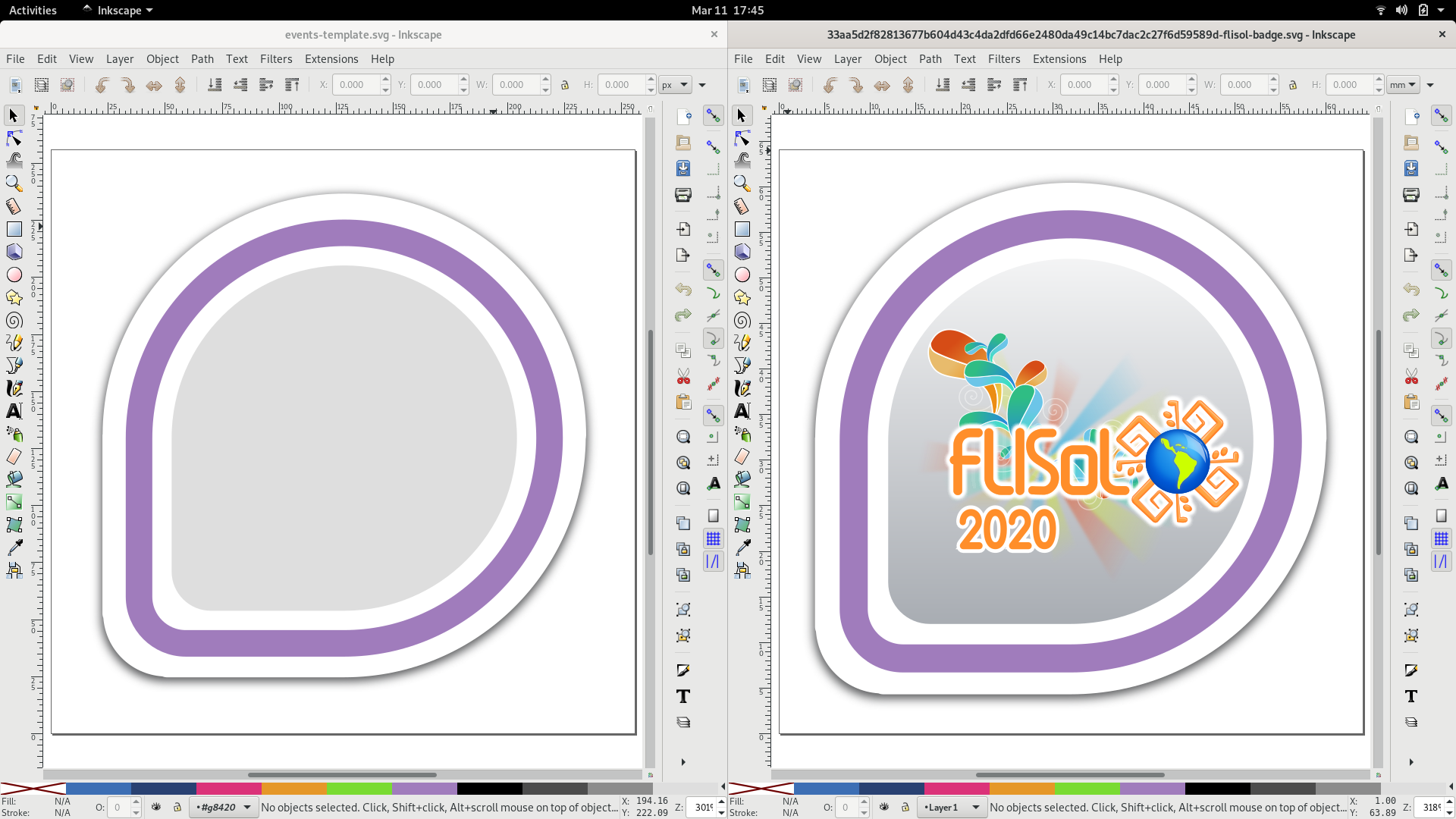Toggle grid snapping in left window
This screenshot has height=819, width=1456.
(x=713, y=538)
